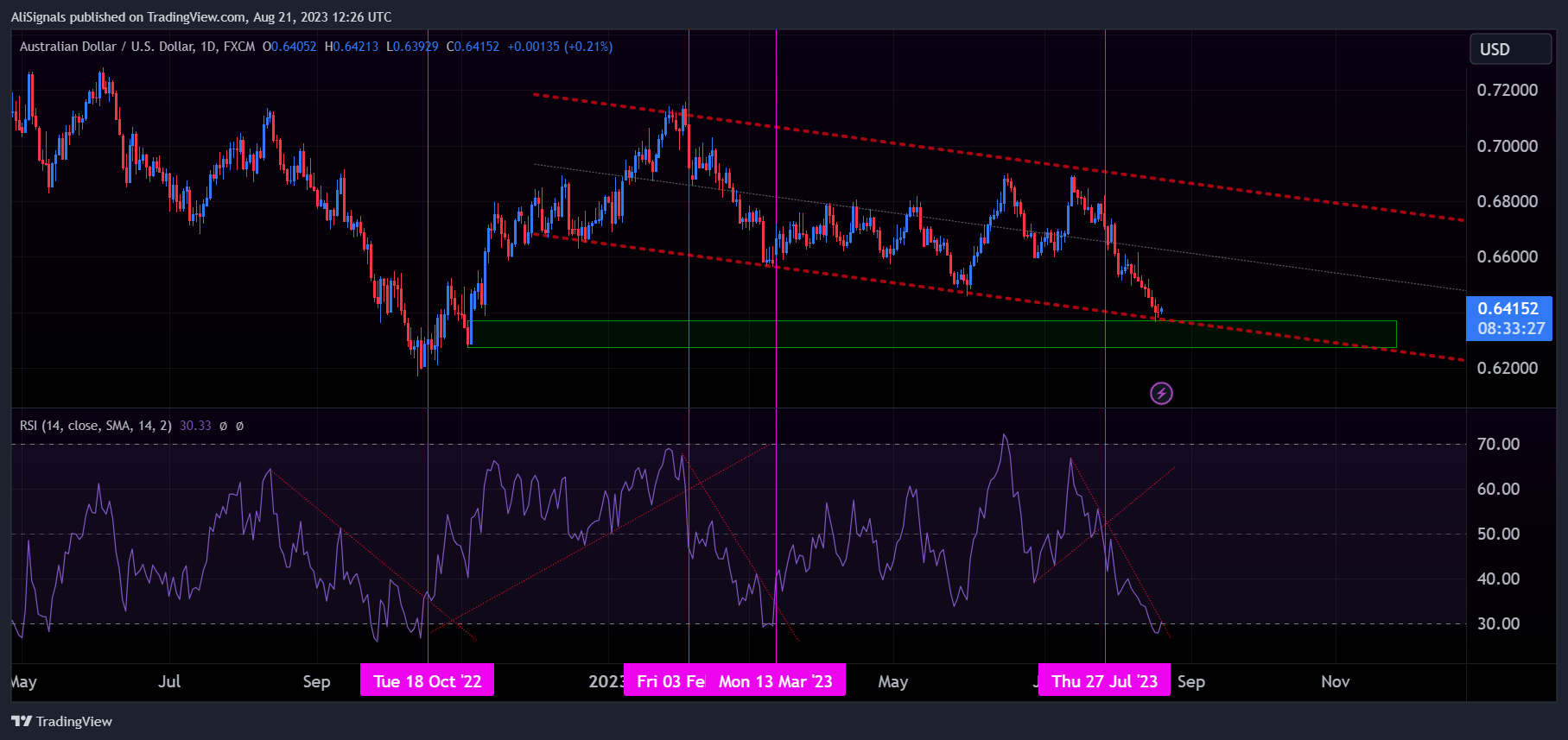Image resolution: width=1568 pixels, height=740 pixels.
Task: Click the close value C0.64152
Action: pos(473,47)
